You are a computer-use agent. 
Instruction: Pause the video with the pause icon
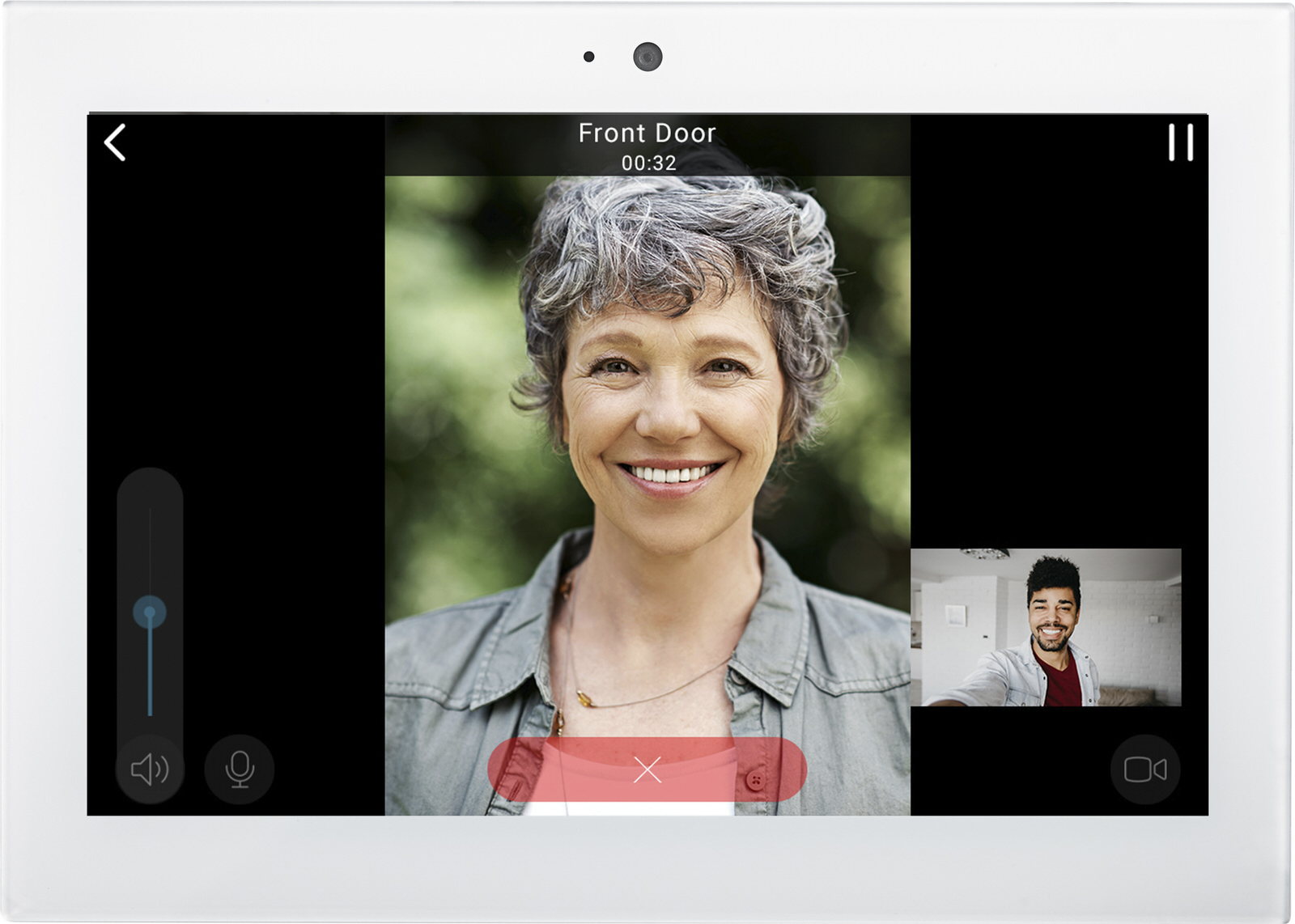[1181, 142]
